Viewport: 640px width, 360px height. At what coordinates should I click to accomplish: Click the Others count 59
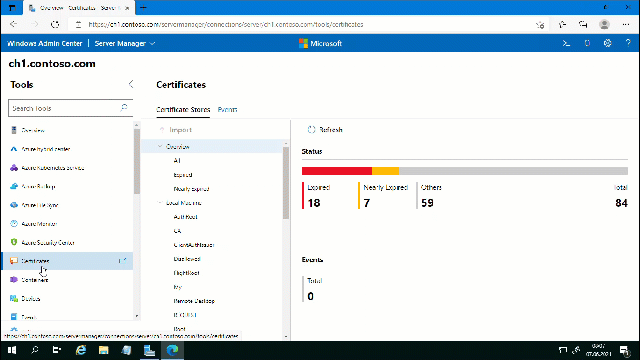point(427,203)
